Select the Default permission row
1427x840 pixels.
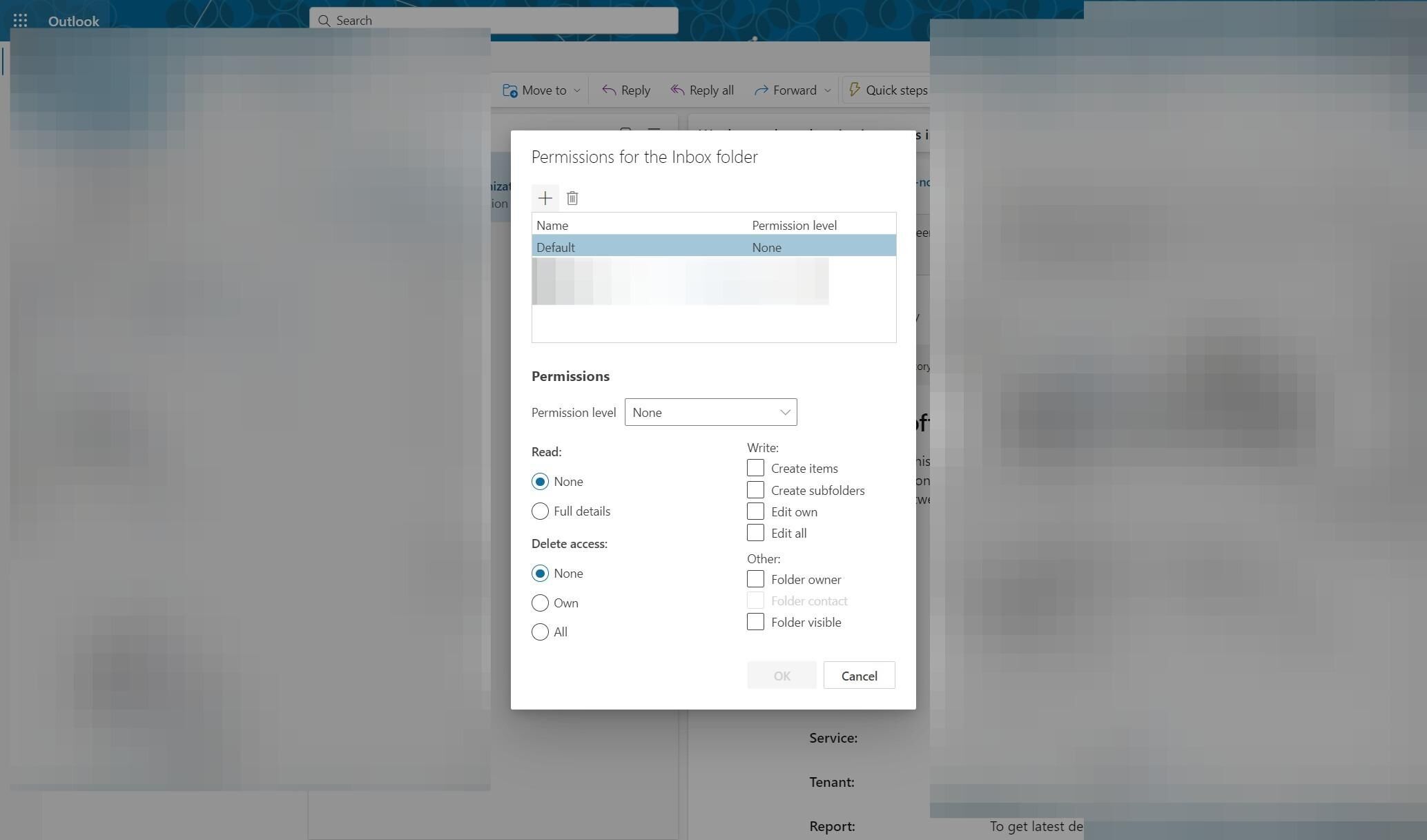click(713, 247)
